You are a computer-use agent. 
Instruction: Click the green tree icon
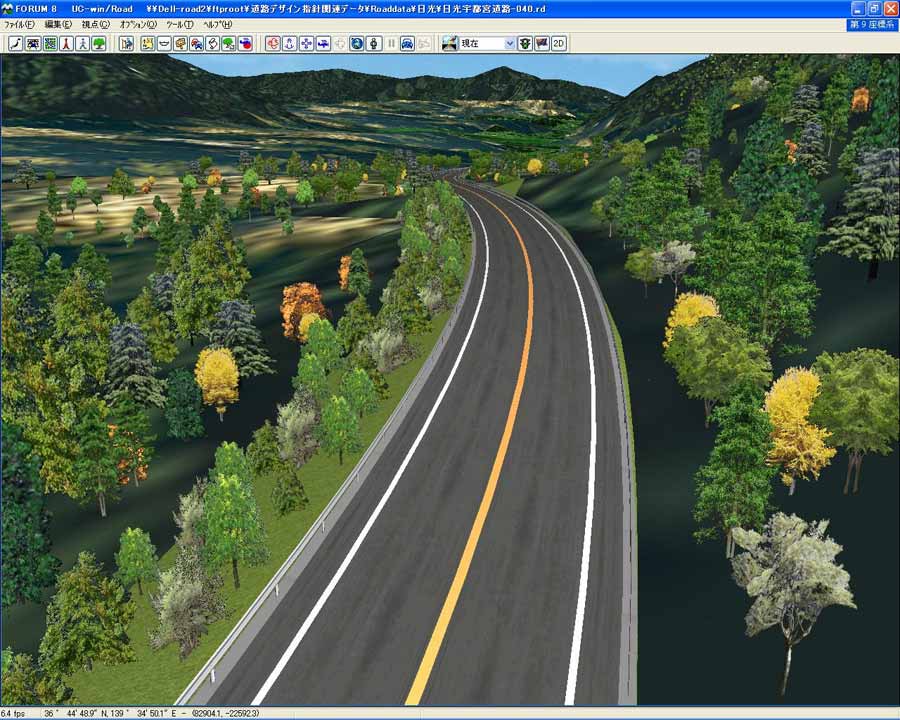point(99,44)
